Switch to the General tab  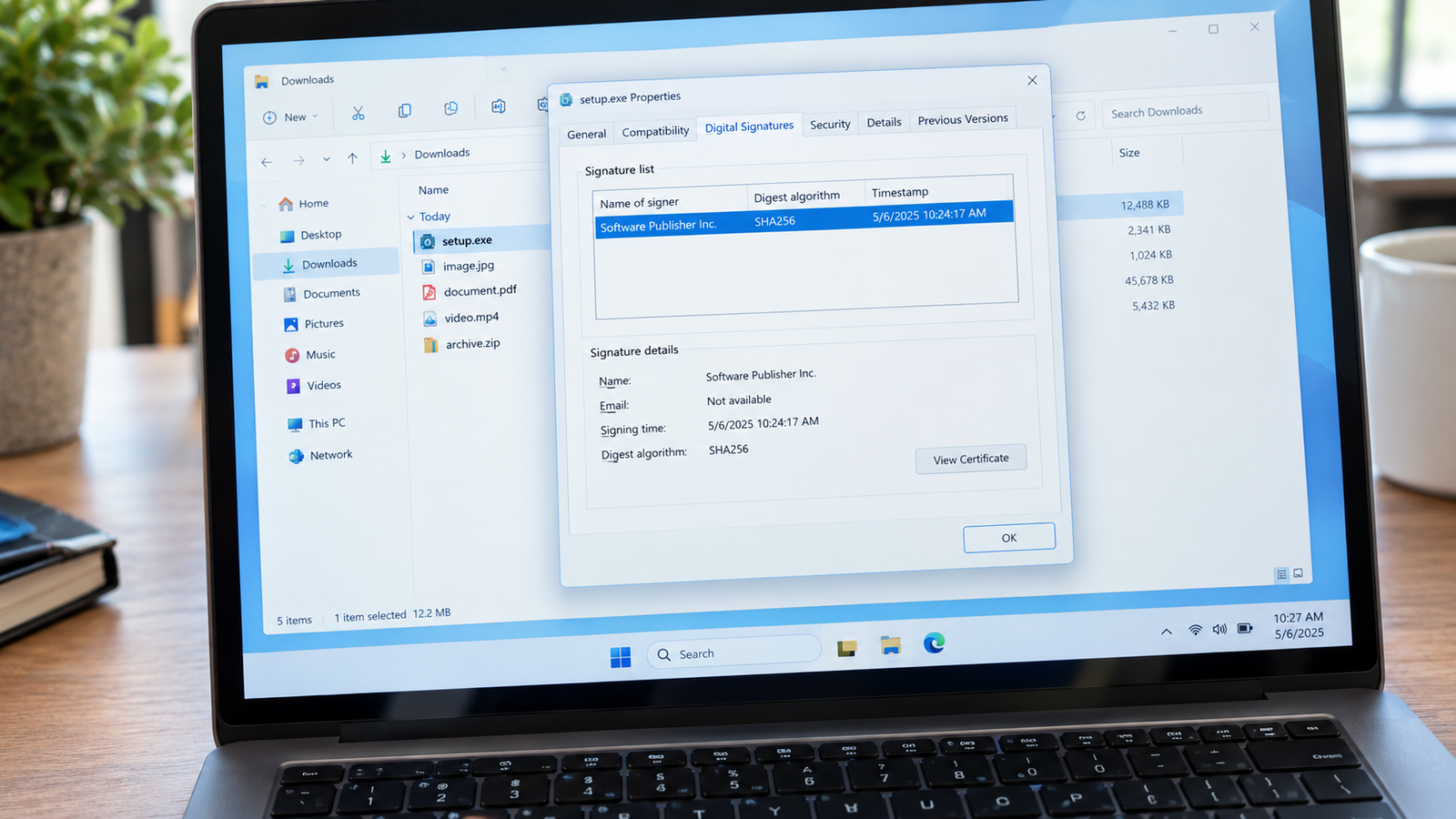(x=586, y=134)
